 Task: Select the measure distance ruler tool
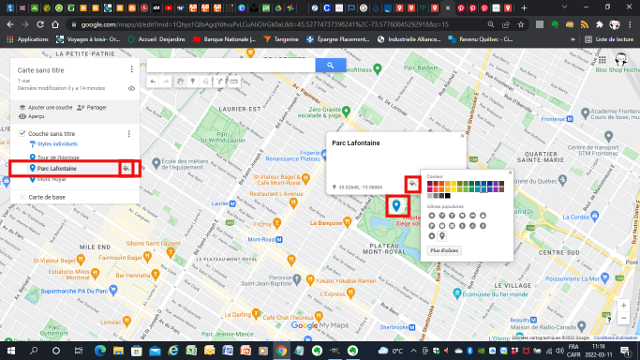point(234,82)
